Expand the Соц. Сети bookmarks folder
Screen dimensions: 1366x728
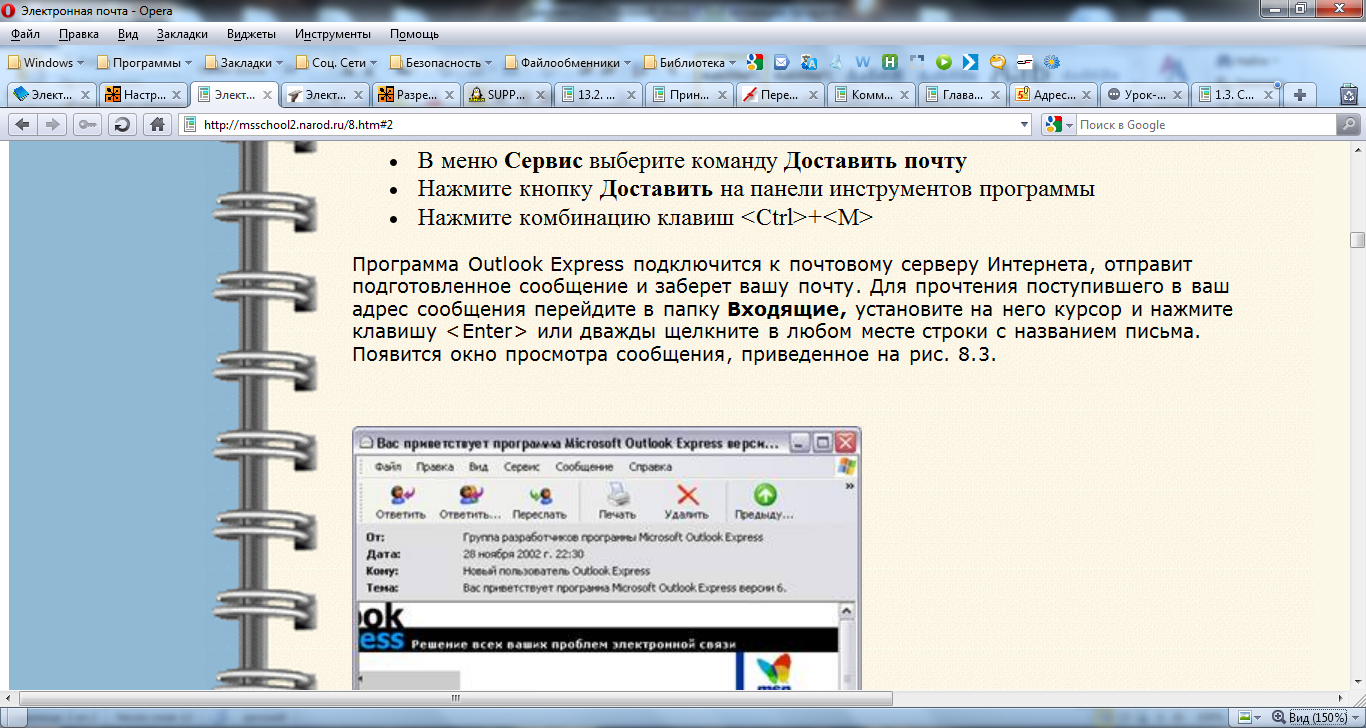337,62
